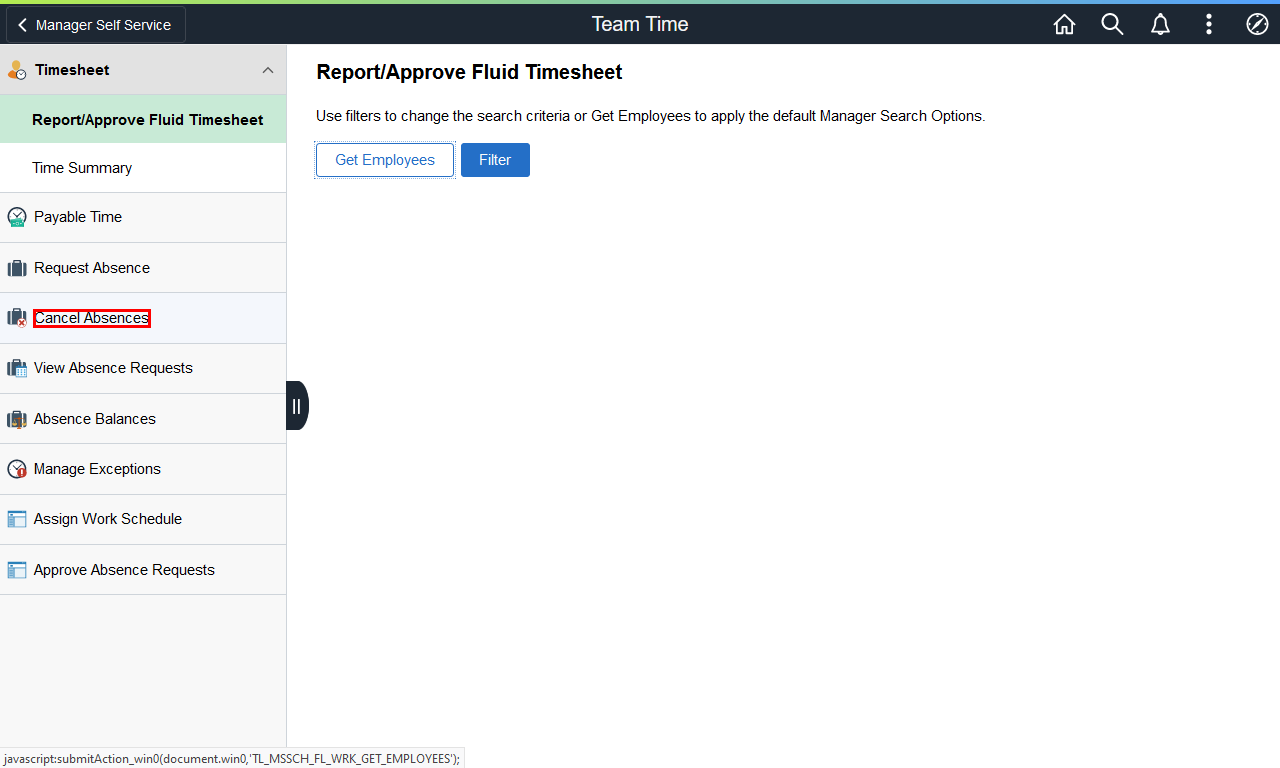Screen dimensions: 1280x768
Task: Click the Timesheet person-clock icon
Action: click(17, 70)
